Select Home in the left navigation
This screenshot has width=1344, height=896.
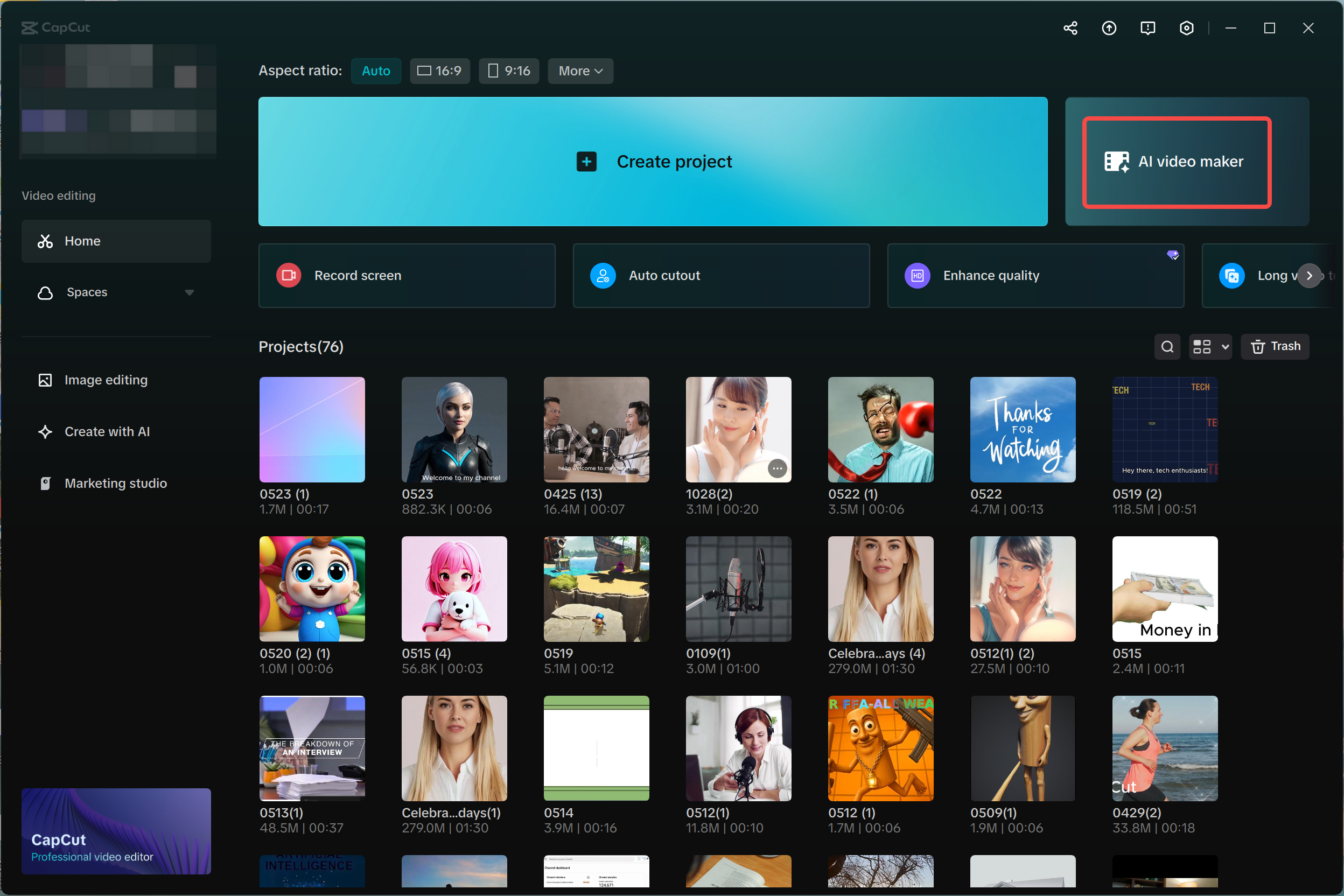click(82, 241)
